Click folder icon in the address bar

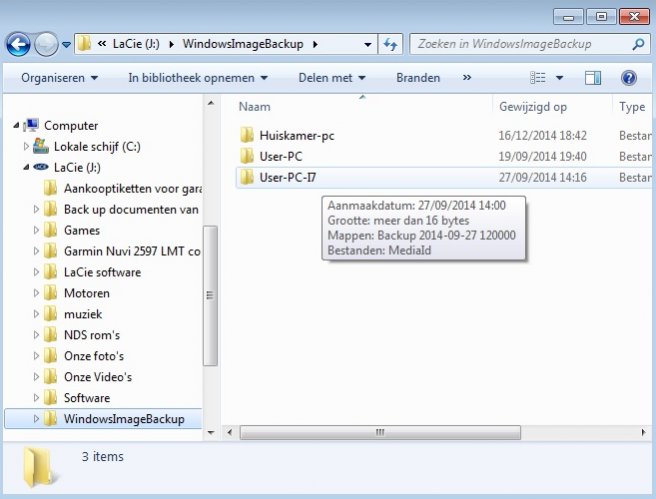pos(84,44)
